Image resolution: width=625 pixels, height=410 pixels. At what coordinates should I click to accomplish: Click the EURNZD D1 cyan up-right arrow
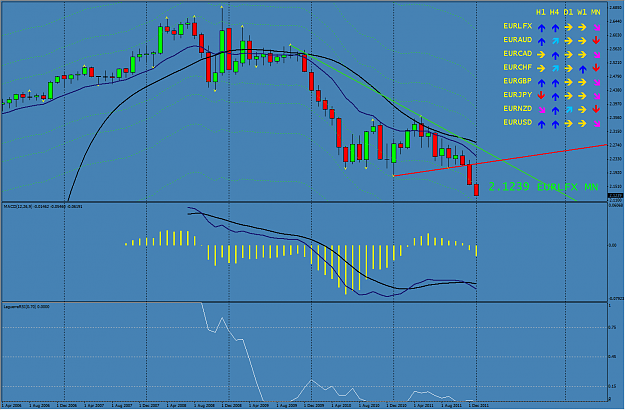[569, 110]
